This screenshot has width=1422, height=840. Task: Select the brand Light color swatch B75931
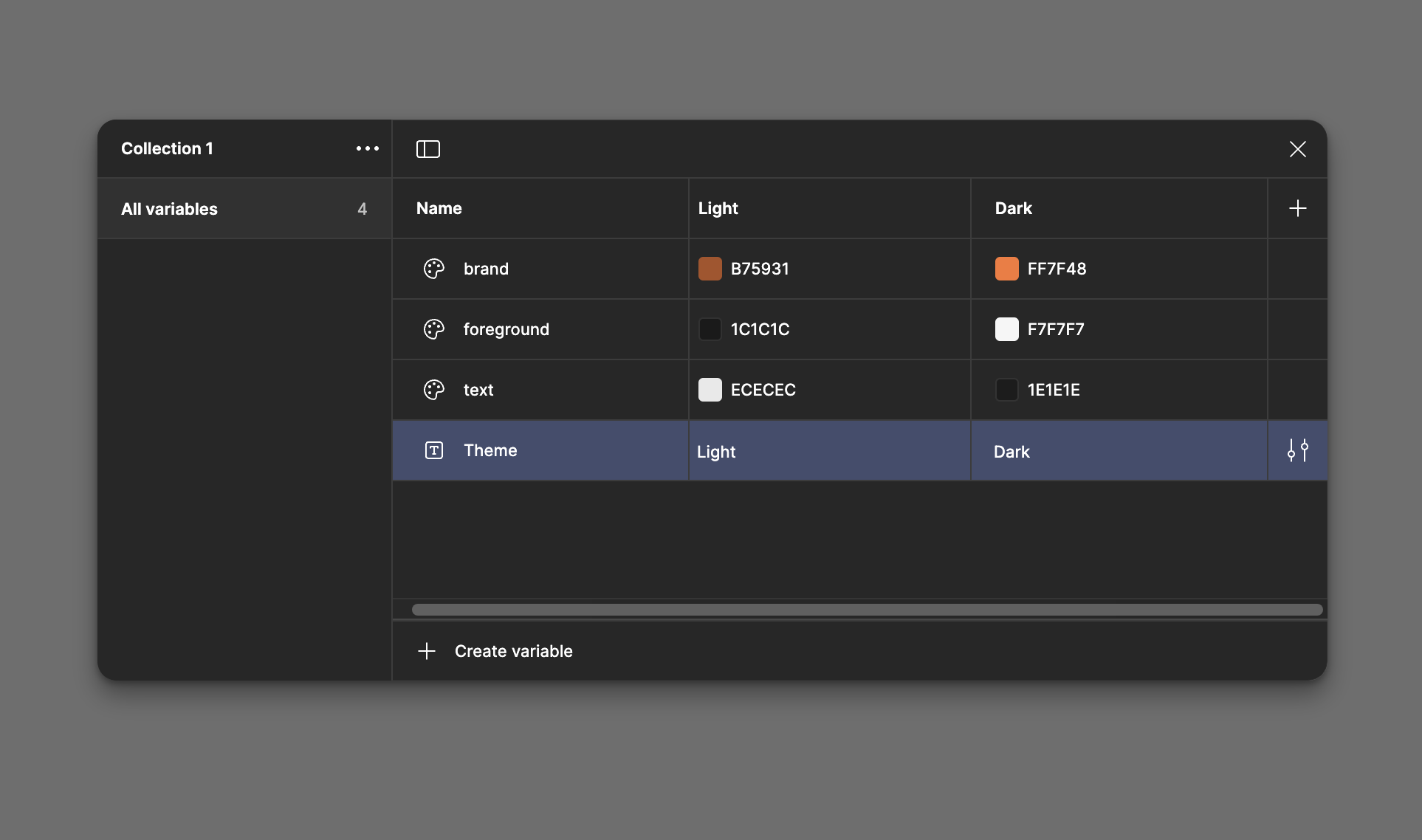point(710,268)
